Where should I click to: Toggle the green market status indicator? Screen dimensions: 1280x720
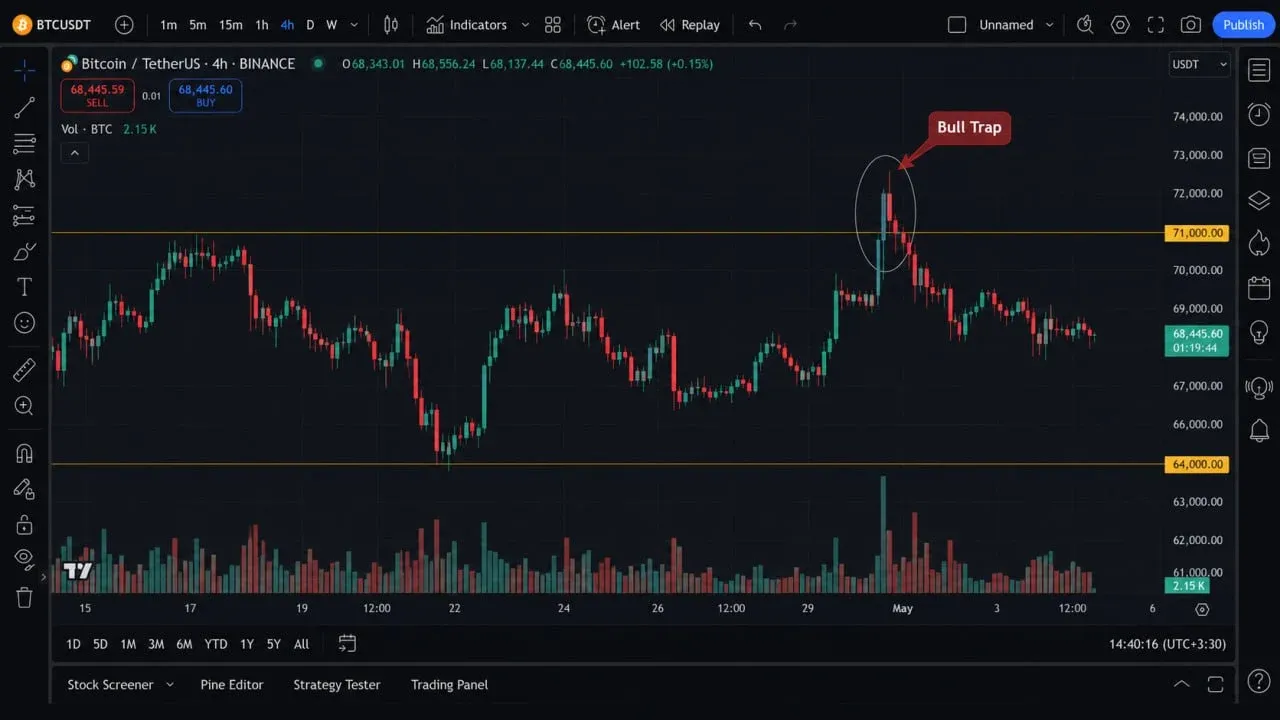pos(318,63)
